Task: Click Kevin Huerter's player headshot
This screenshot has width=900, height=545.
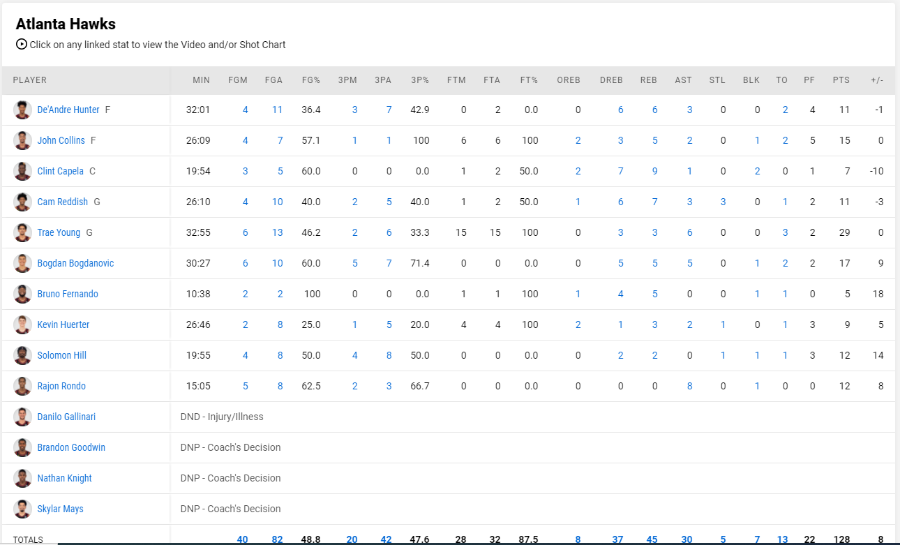Action: tap(22, 325)
